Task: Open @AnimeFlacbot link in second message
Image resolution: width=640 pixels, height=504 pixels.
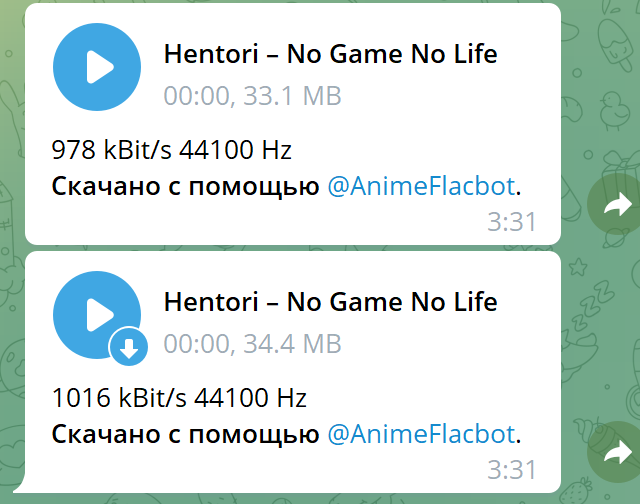Action: [421, 434]
